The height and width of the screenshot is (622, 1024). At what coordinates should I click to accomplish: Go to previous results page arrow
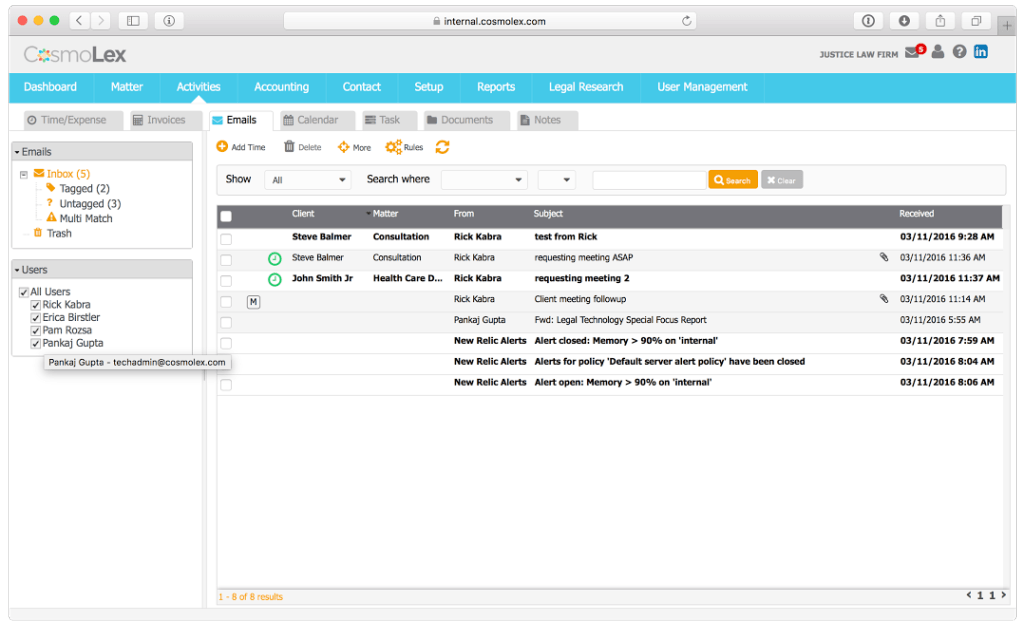[x=968, y=595]
